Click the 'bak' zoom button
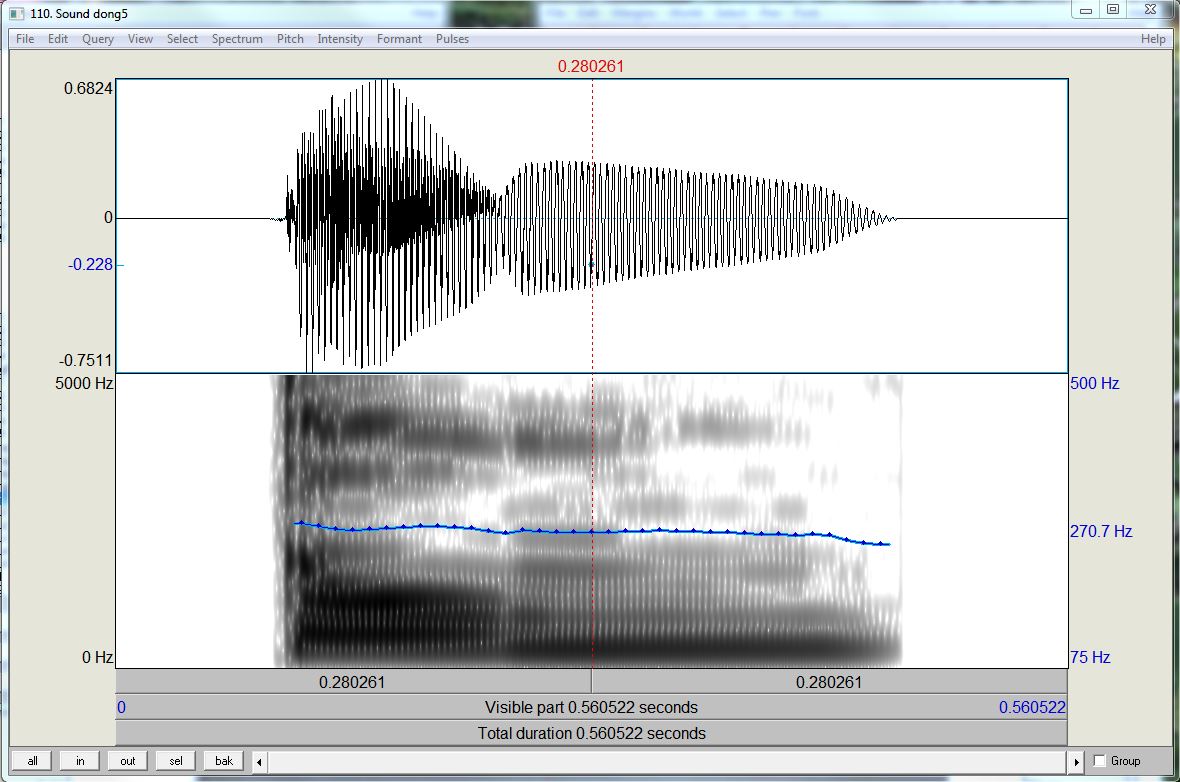Screen dimensions: 1180x782 (x=224, y=761)
